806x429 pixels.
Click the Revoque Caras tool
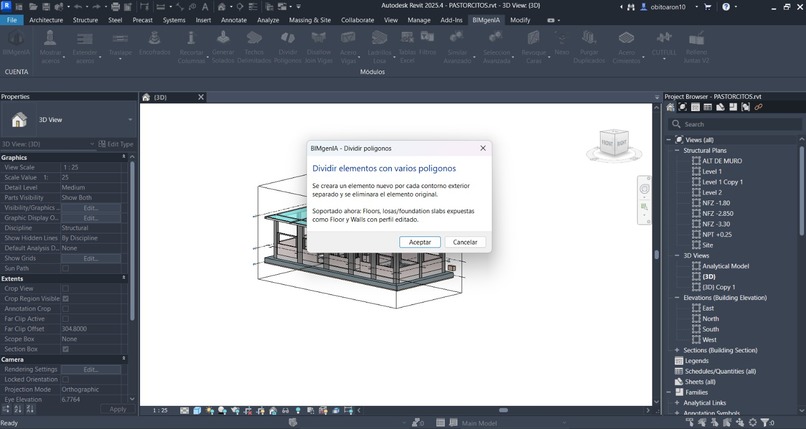click(x=534, y=47)
